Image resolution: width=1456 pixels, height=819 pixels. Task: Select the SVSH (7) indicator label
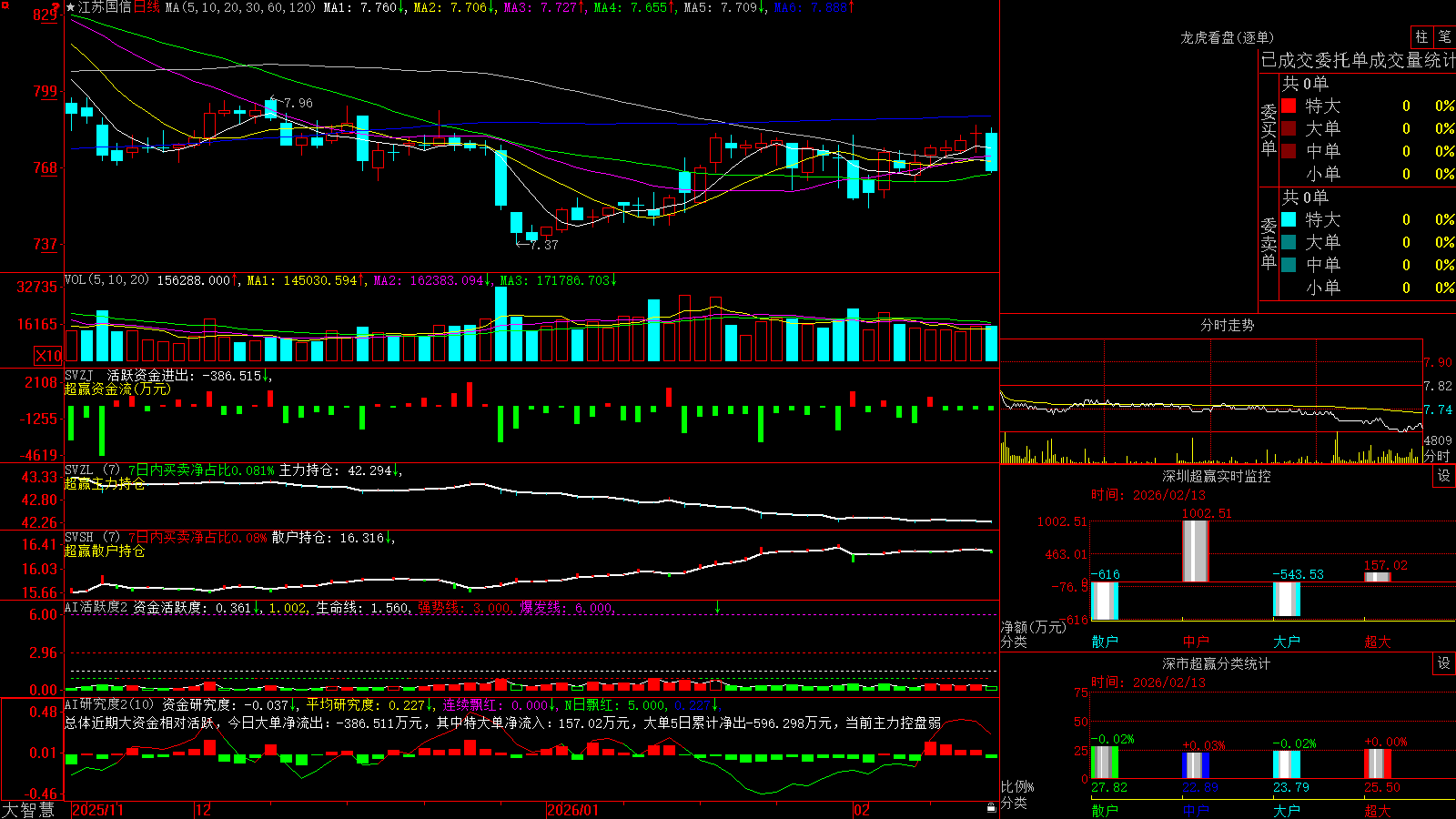click(93, 537)
